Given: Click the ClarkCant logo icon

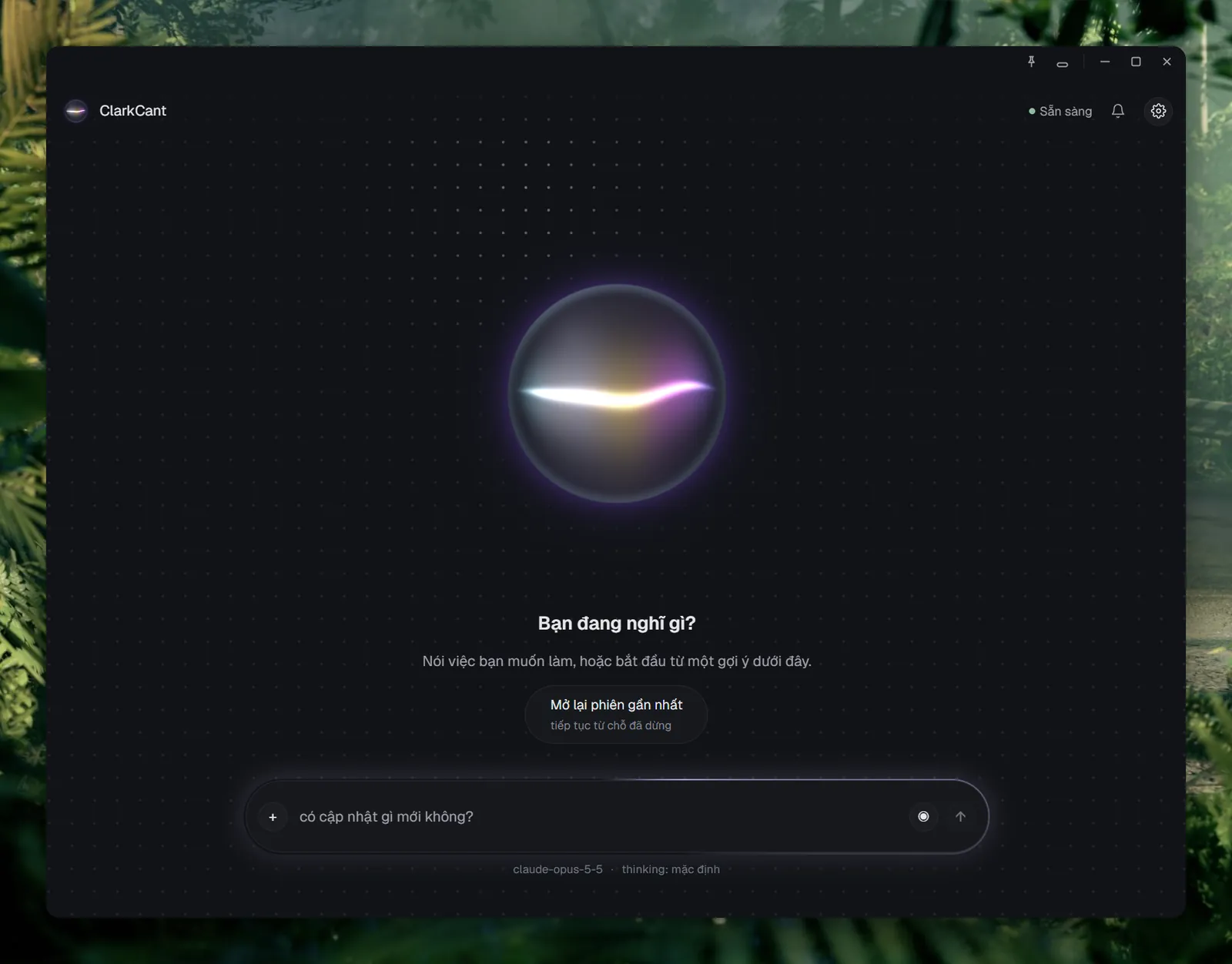Looking at the screenshot, I should [75, 111].
